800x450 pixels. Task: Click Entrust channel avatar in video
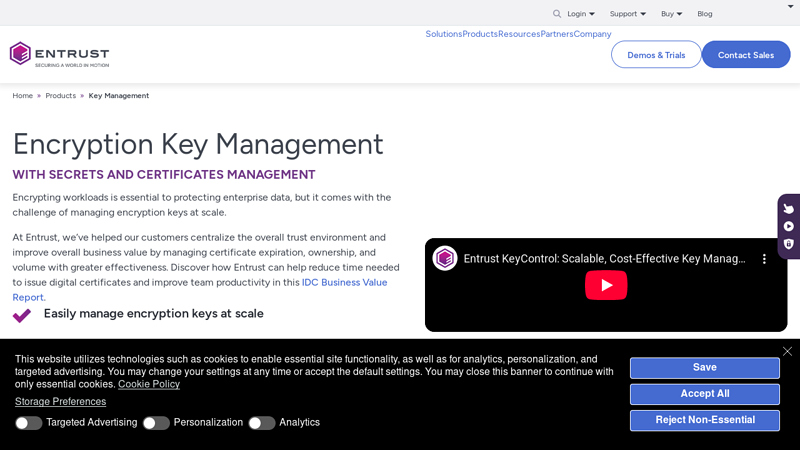point(444,258)
